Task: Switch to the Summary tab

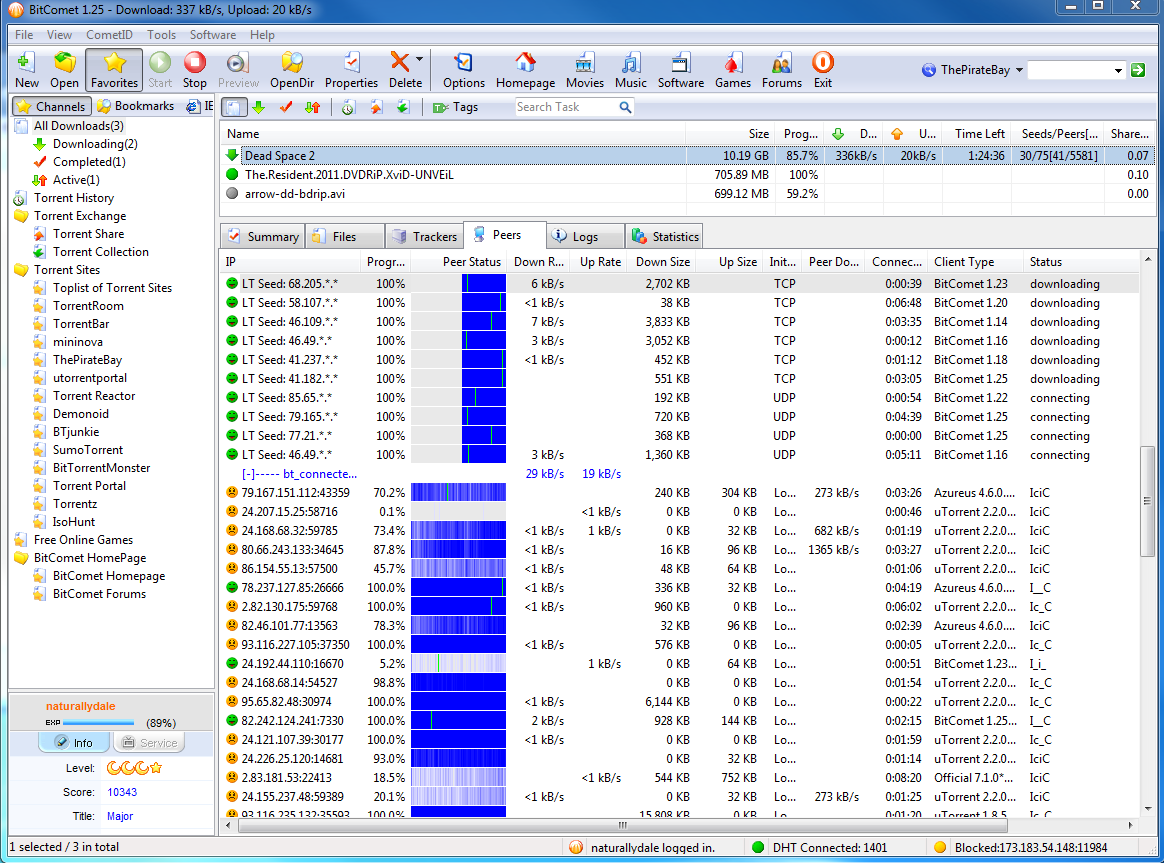Action: 263,237
